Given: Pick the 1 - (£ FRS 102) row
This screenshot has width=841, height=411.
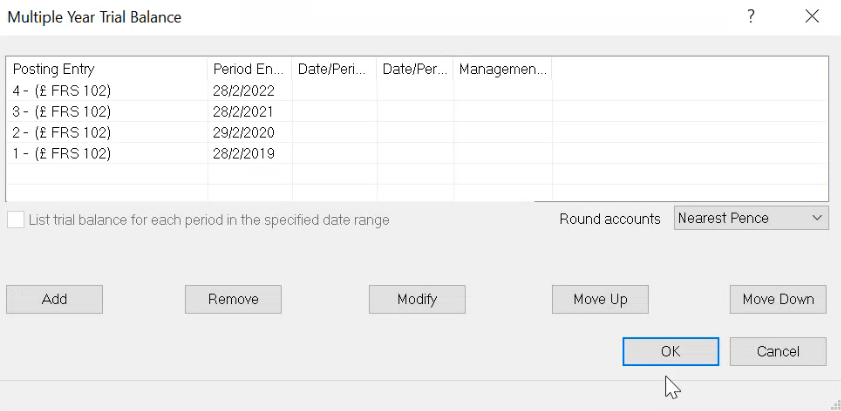Looking at the screenshot, I should click(x=62, y=154).
